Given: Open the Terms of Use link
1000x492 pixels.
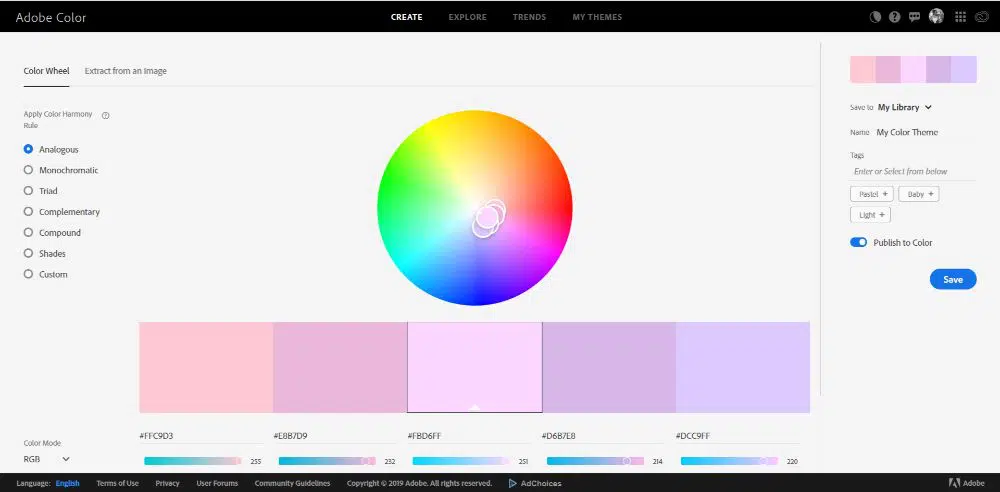Looking at the screenshot, I should [117, 483].
